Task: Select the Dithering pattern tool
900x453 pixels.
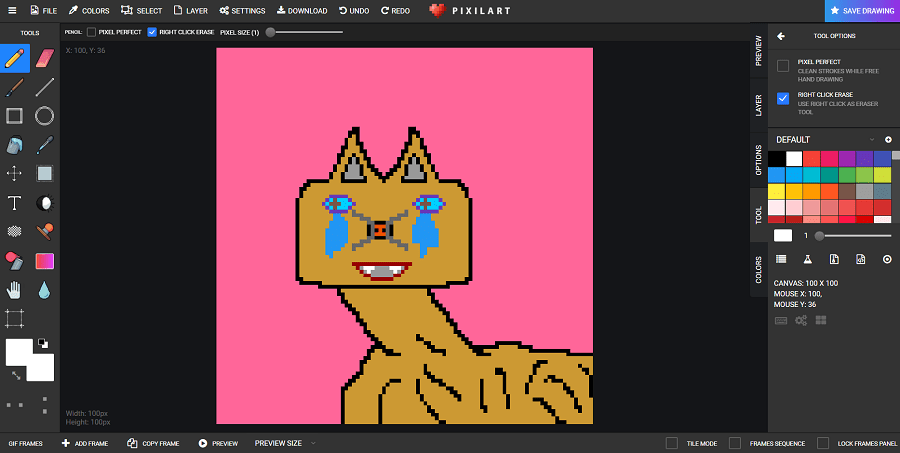Action: [x=14, y=231]
